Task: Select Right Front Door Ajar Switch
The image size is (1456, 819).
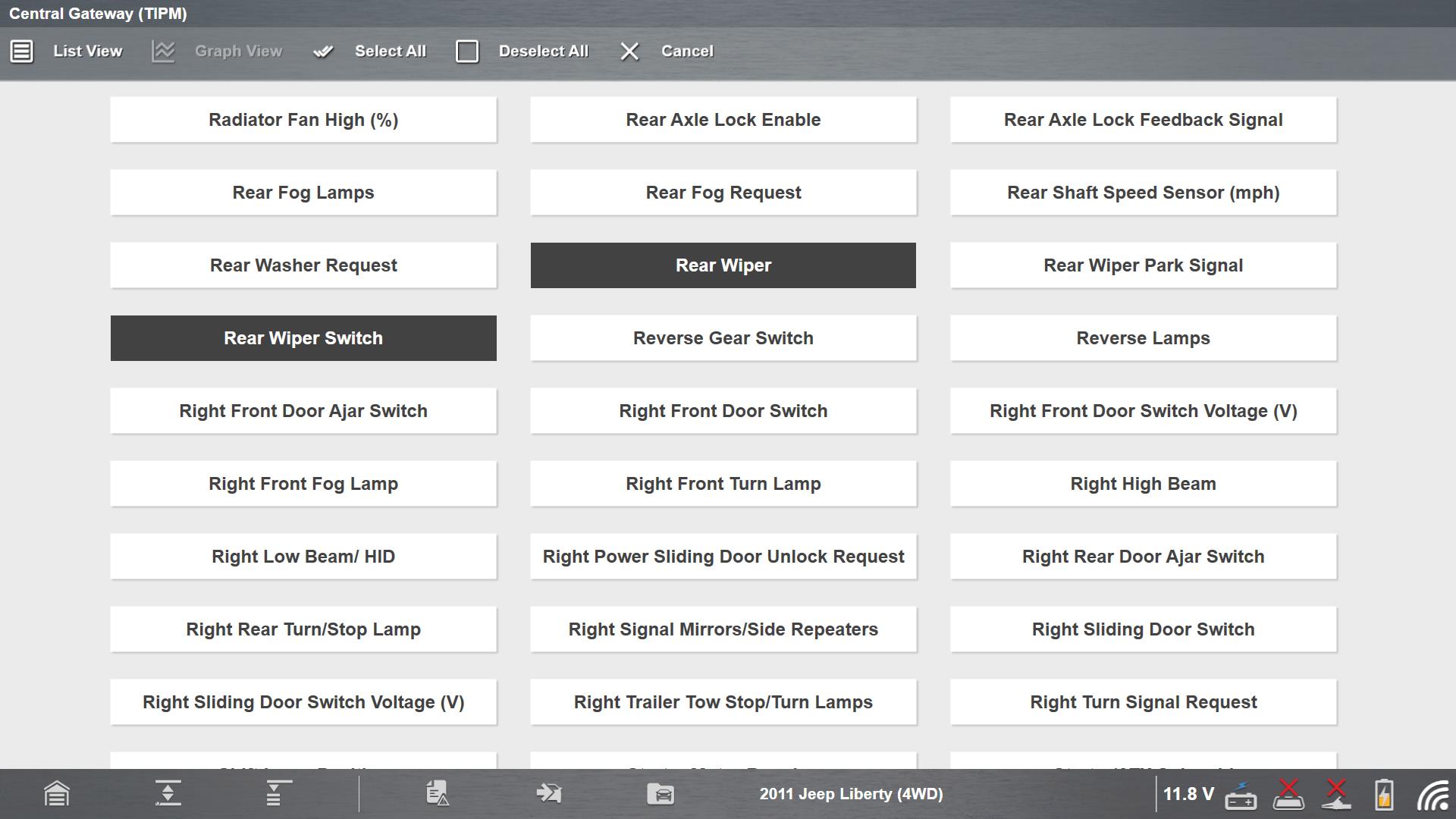Action: [x=303, y=411]
